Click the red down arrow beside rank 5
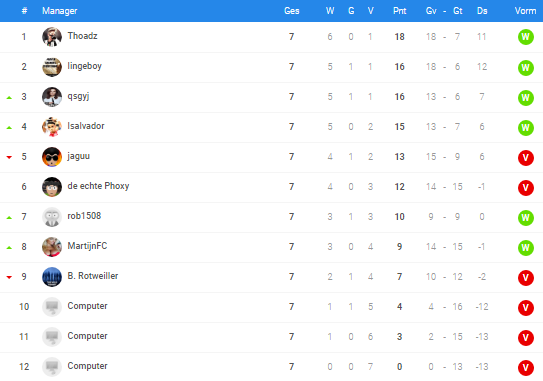Viewport: 543px width, 381px height. tap(9, 157)
